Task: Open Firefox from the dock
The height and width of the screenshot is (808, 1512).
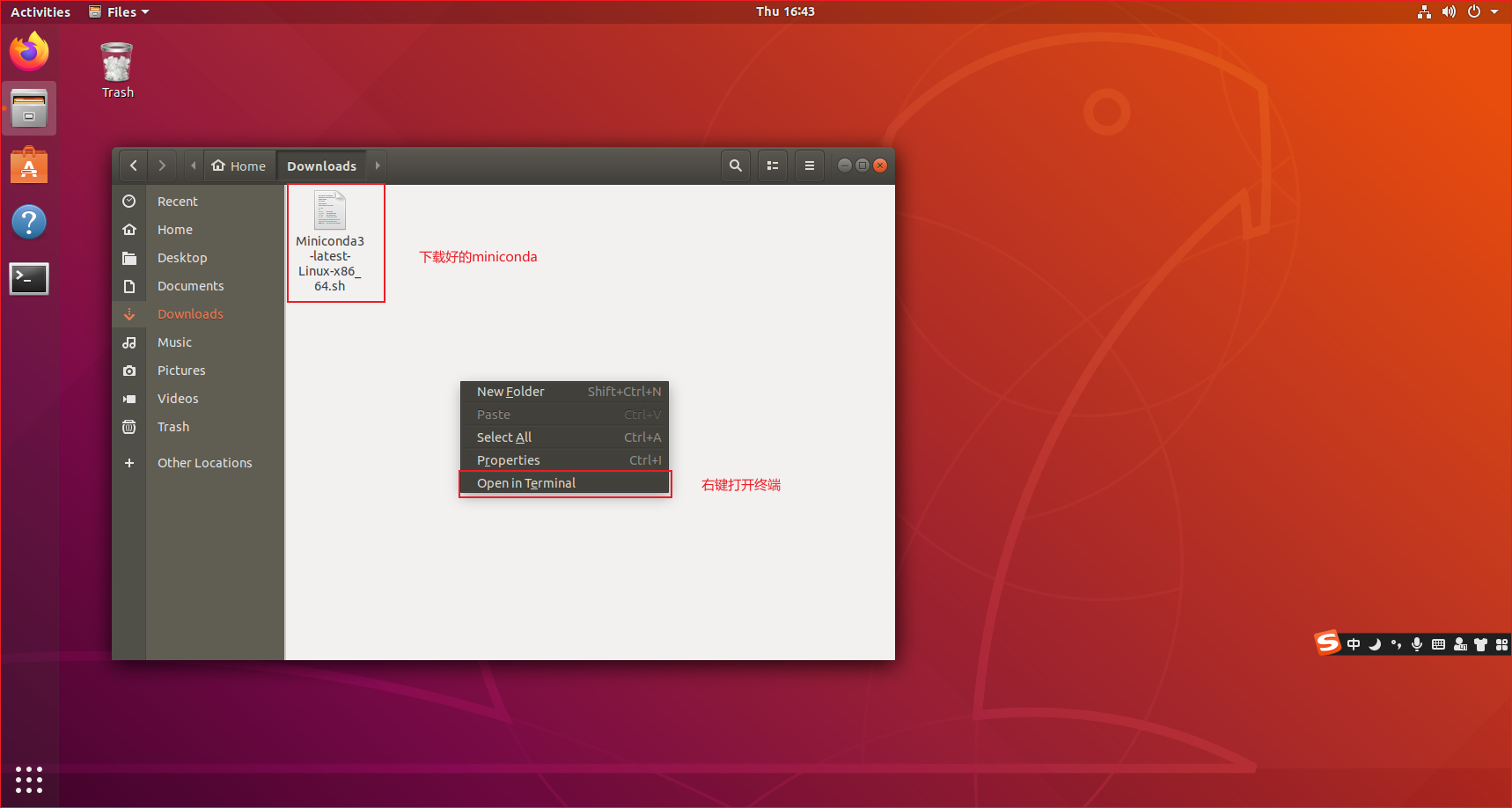Action: click(29, 52)
